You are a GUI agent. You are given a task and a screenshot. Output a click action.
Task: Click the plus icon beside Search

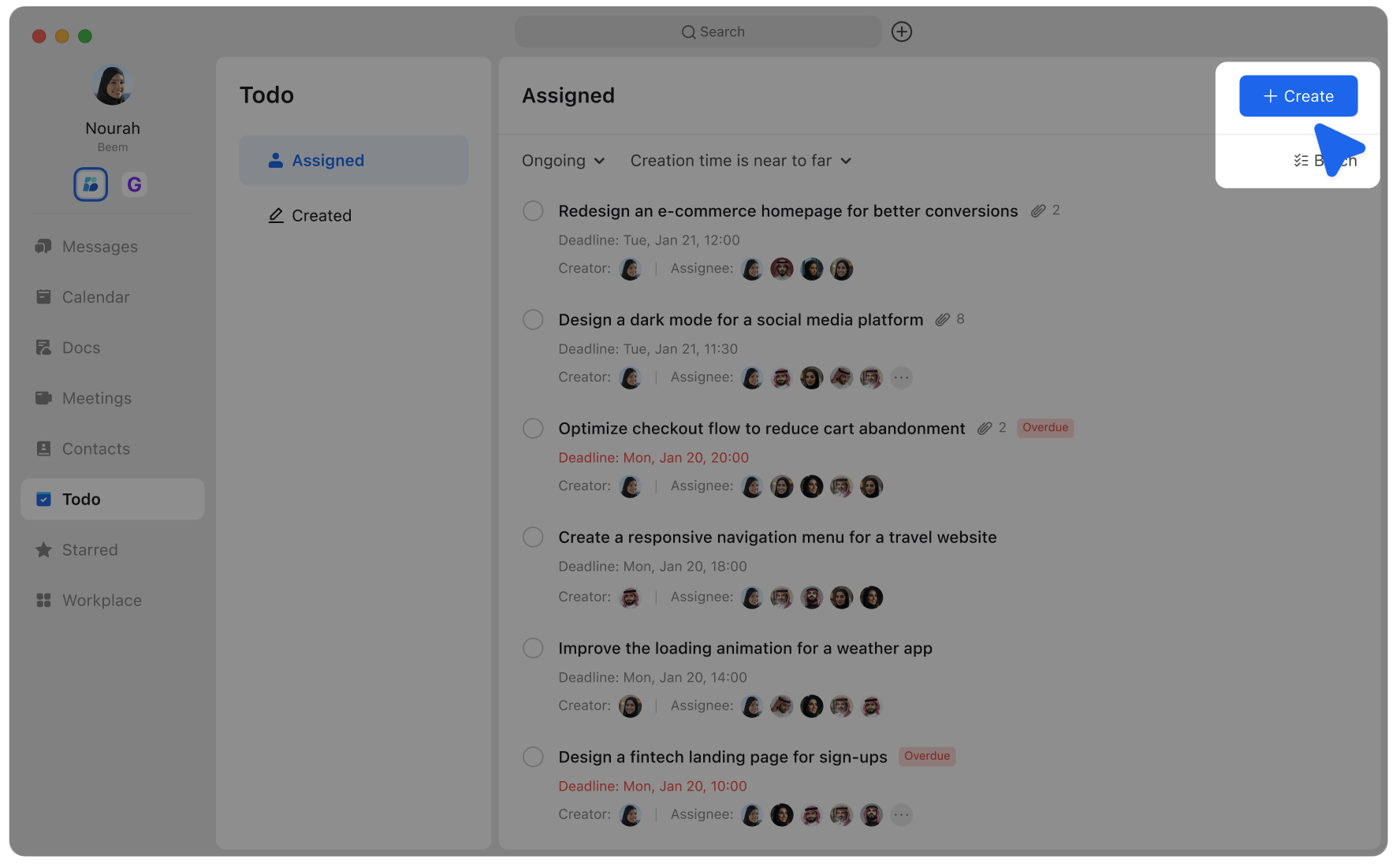pyautogui.click(x=901, y=32)
